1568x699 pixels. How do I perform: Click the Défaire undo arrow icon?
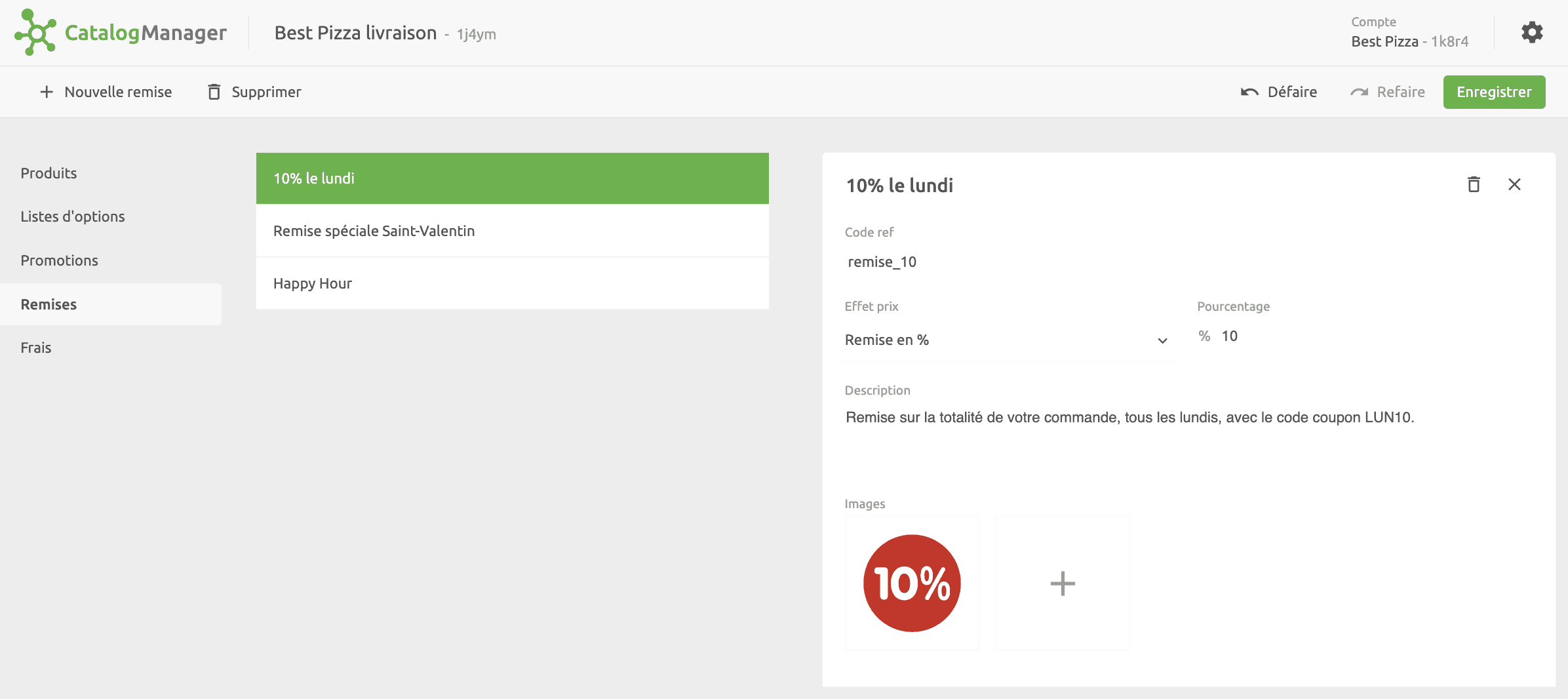(x=1249, y=92)
